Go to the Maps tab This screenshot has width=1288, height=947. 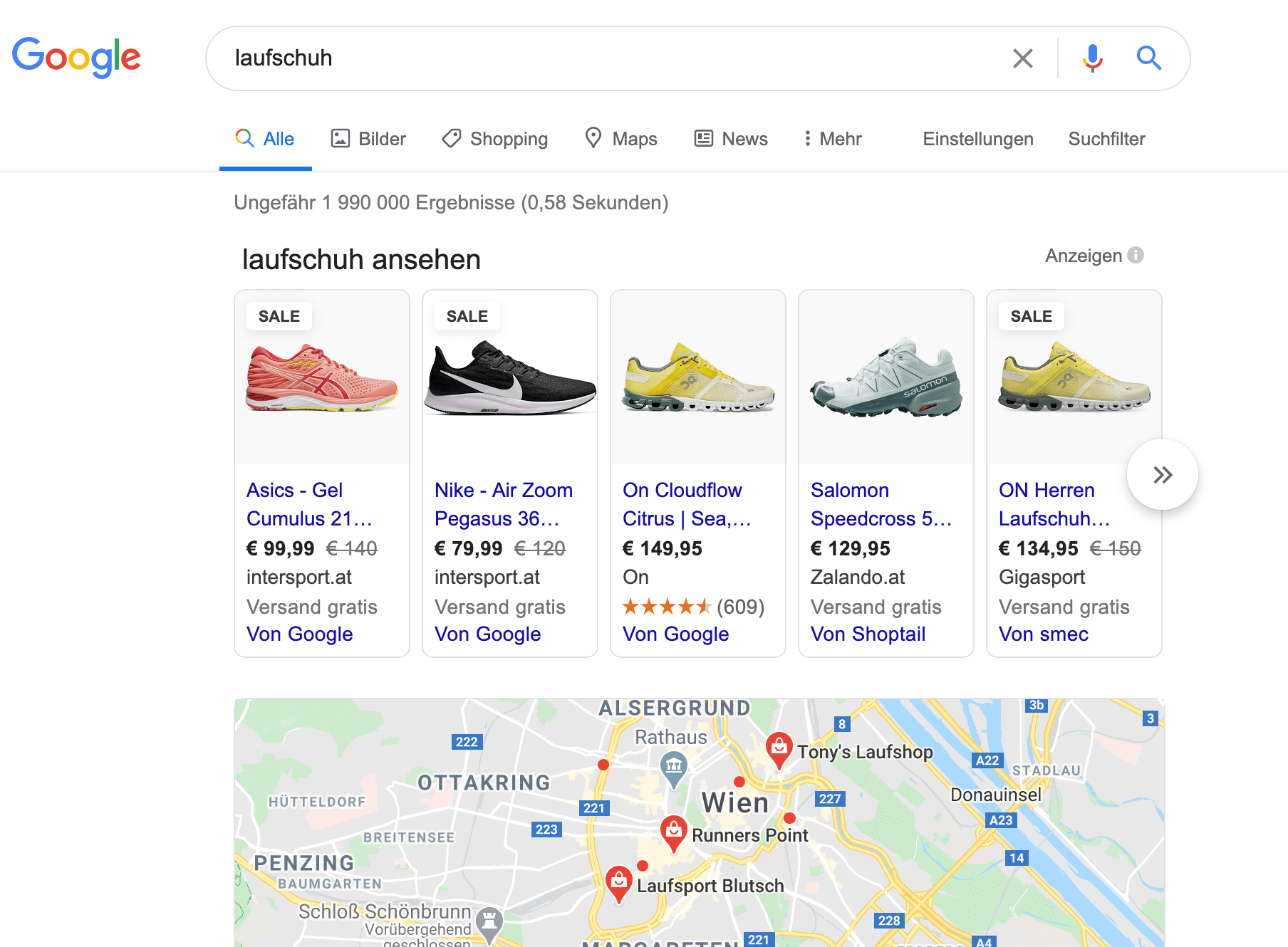[x=620, y=139]
